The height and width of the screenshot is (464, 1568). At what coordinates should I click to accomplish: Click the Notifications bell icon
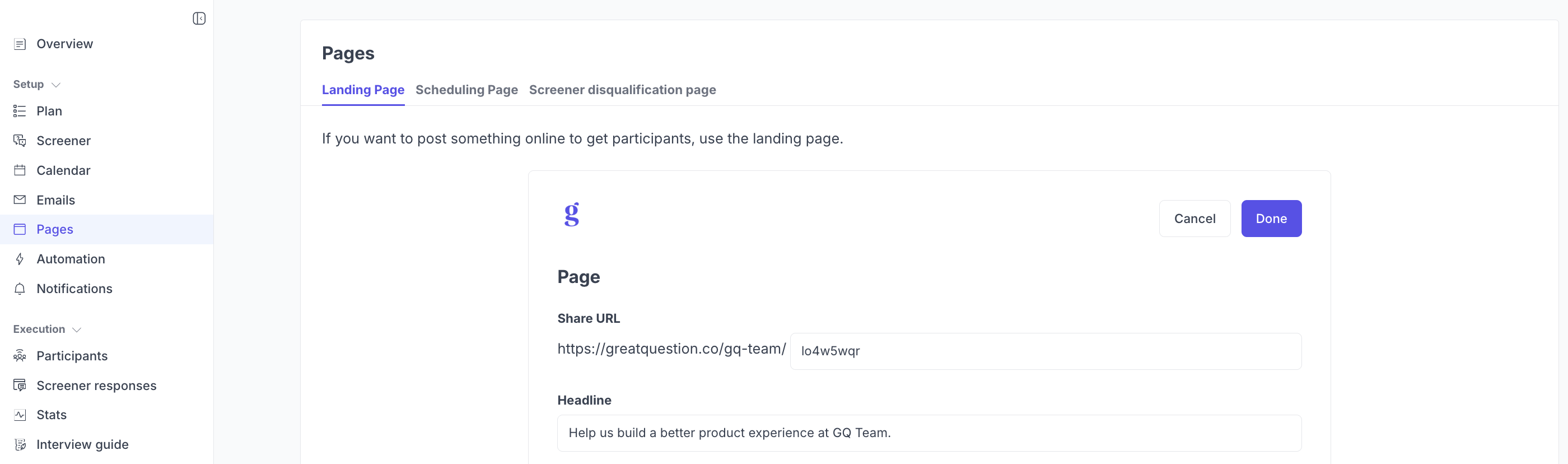(x=20, y=289)
